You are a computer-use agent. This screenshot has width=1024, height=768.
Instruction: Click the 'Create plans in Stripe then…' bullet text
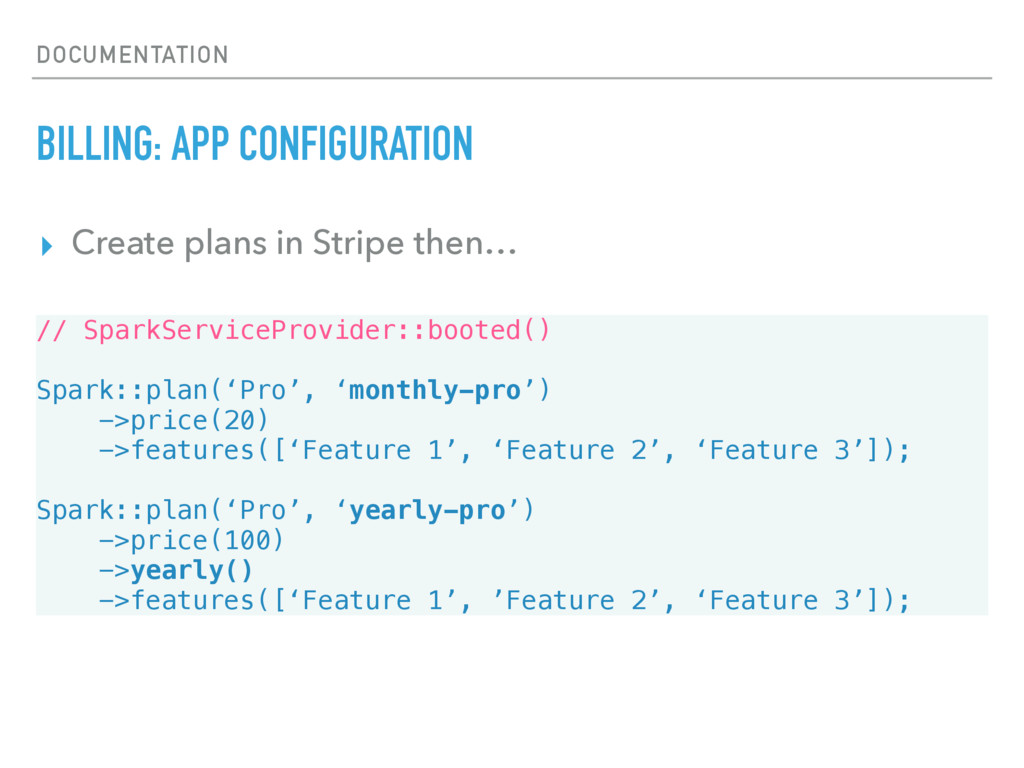(294, 244)
